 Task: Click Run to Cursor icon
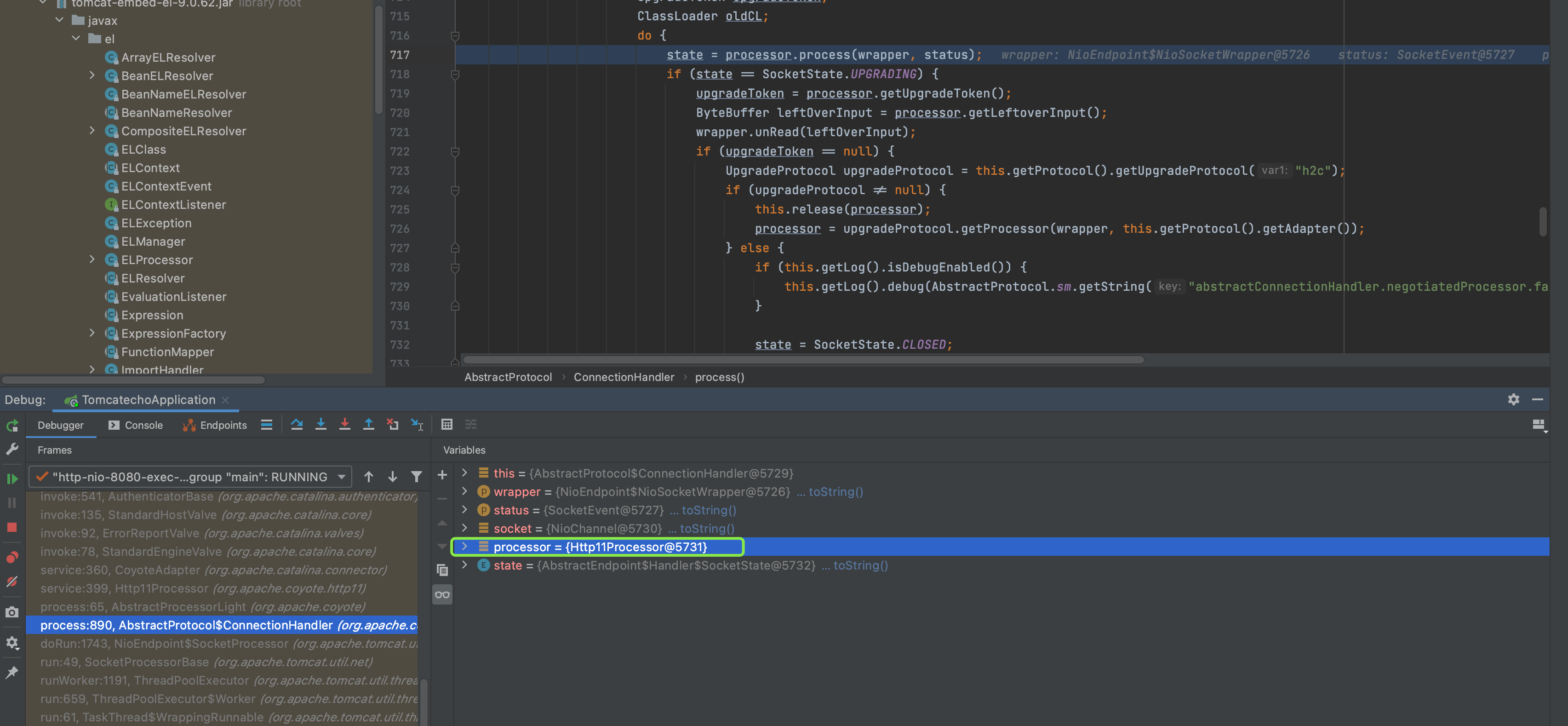417,425
